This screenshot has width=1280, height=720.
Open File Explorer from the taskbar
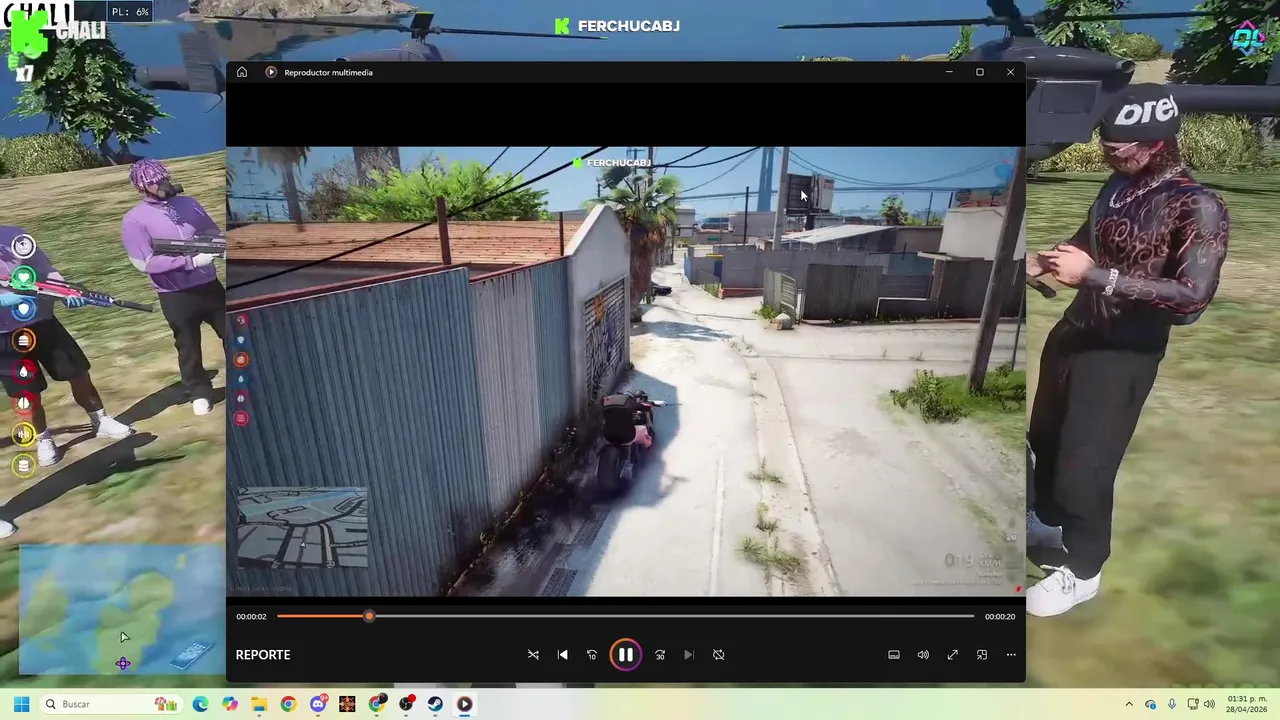tap(259, 704)
